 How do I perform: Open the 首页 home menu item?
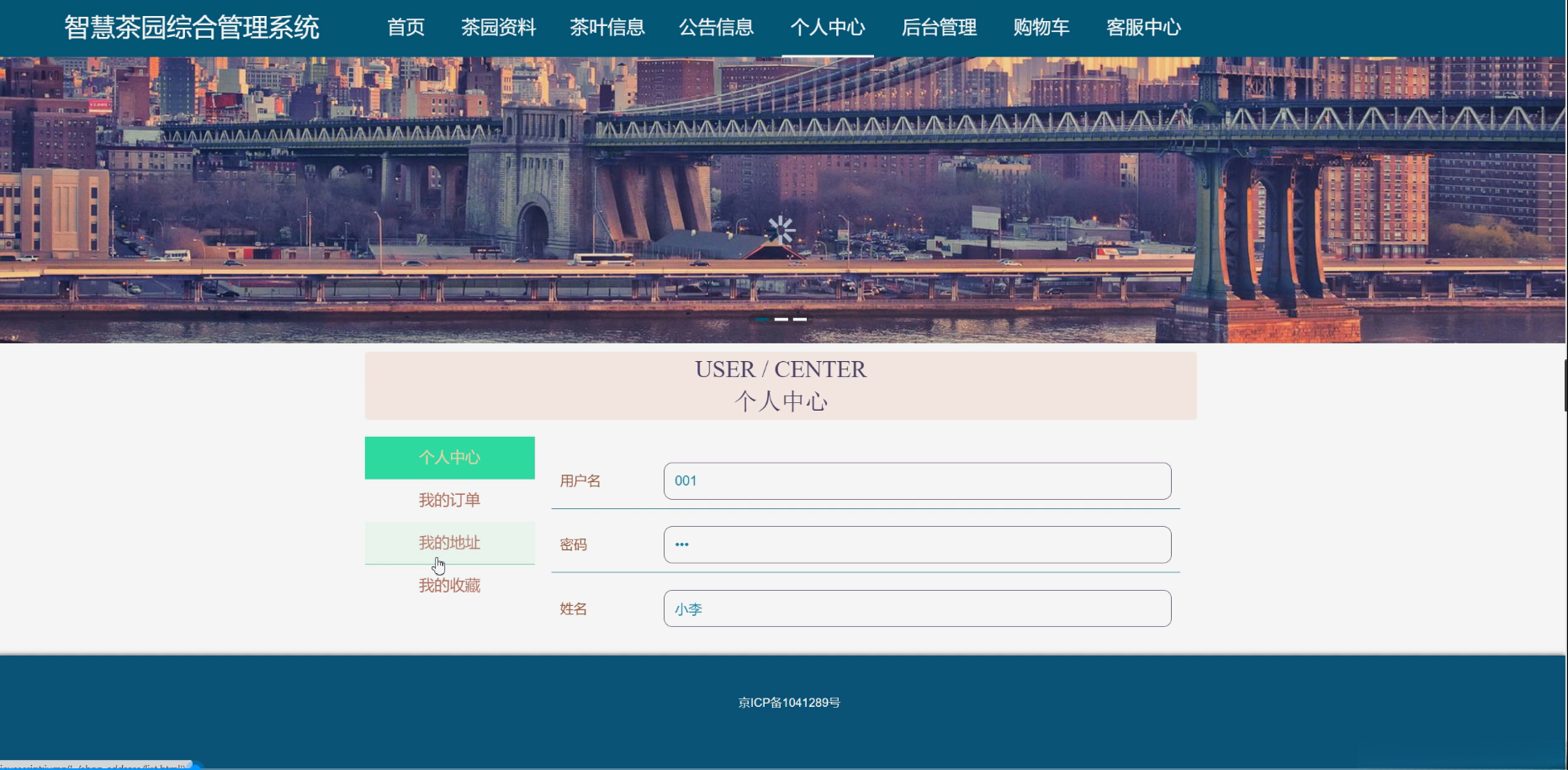click(x=405, y=28)
